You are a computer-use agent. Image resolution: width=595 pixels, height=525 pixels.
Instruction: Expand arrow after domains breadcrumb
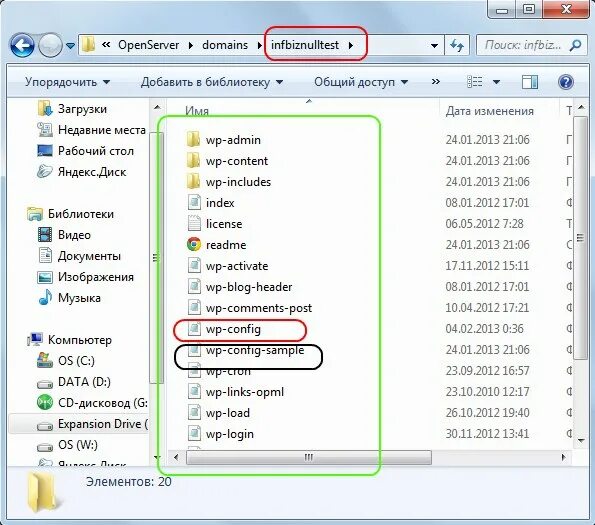tap(260, 46)
